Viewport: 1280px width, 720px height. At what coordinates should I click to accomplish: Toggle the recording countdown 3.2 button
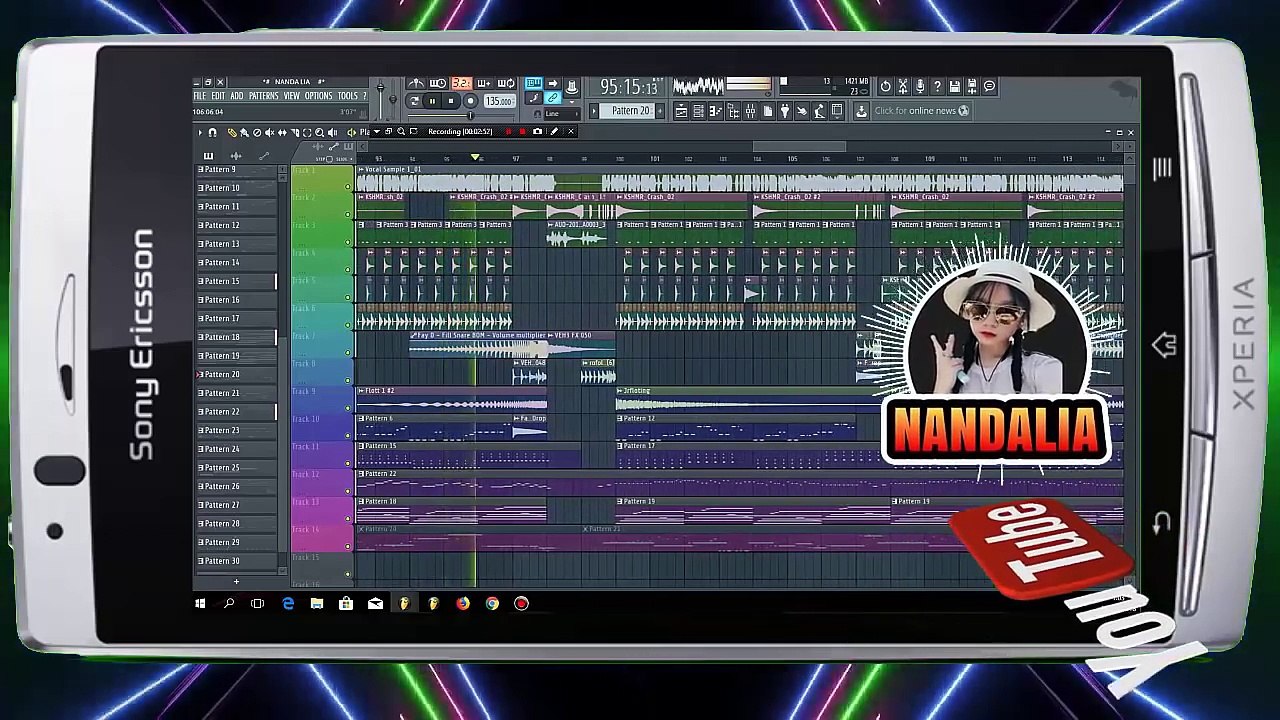coord(462,83)
